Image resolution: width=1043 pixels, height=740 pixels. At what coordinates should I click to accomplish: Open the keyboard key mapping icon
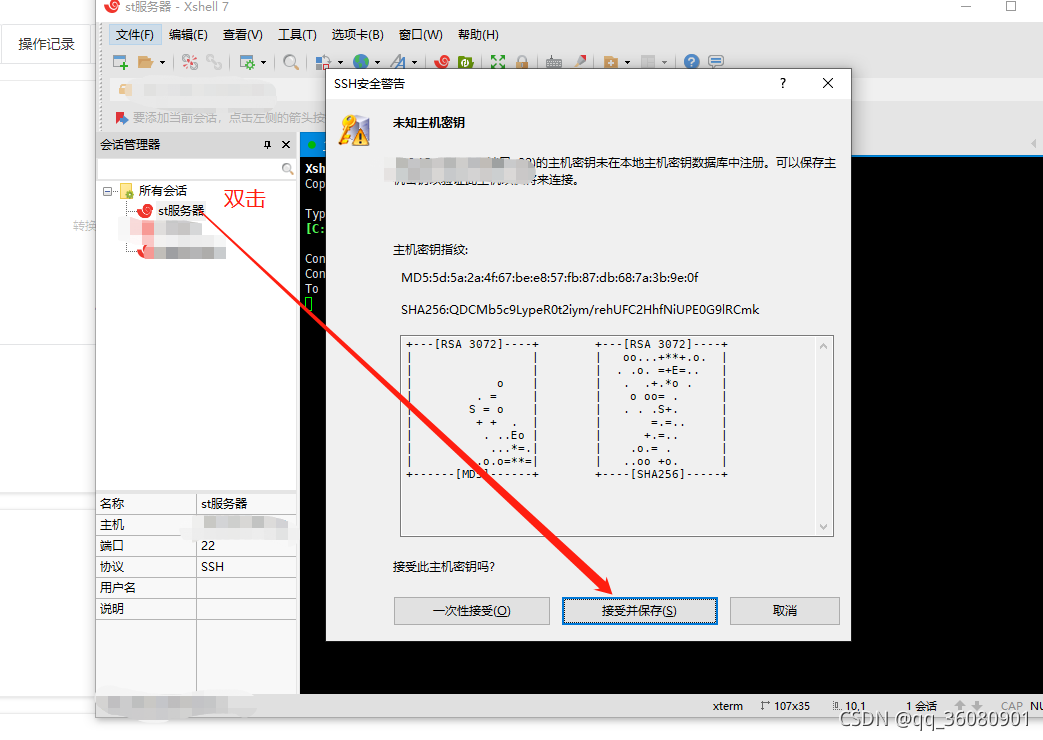coord(553,62)
